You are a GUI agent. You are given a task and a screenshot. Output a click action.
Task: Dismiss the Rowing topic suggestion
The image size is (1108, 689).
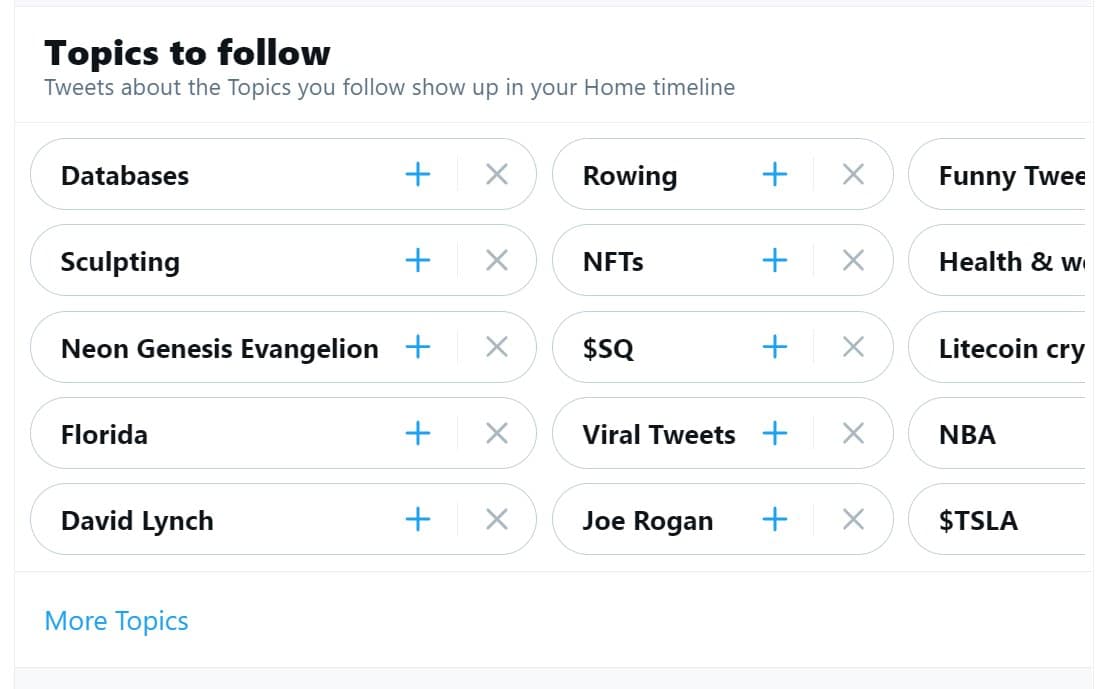(x=853, y=174)
